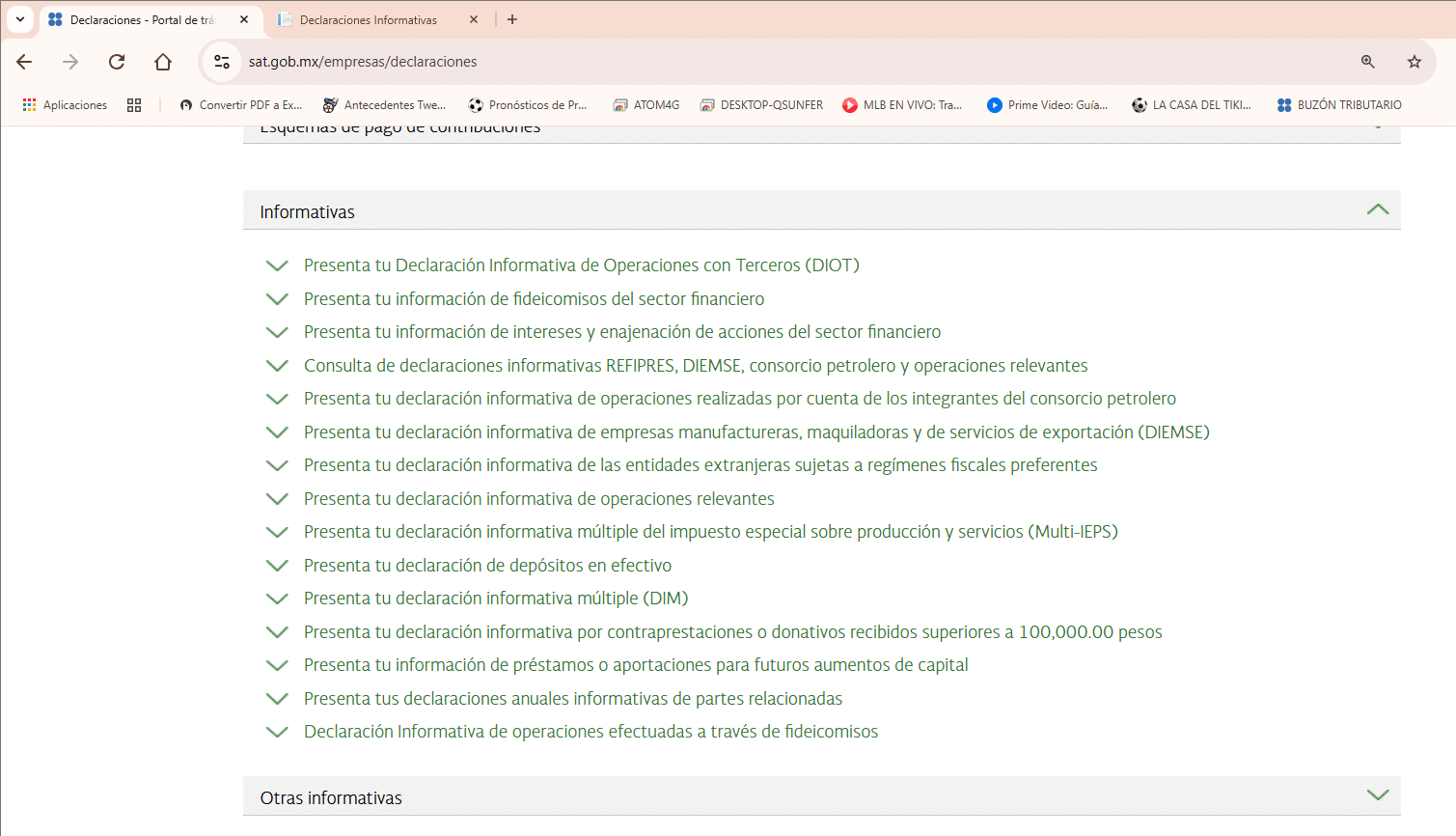Open the BUZÓN TRIBUTARIO bookmark

coord(1339,104)
